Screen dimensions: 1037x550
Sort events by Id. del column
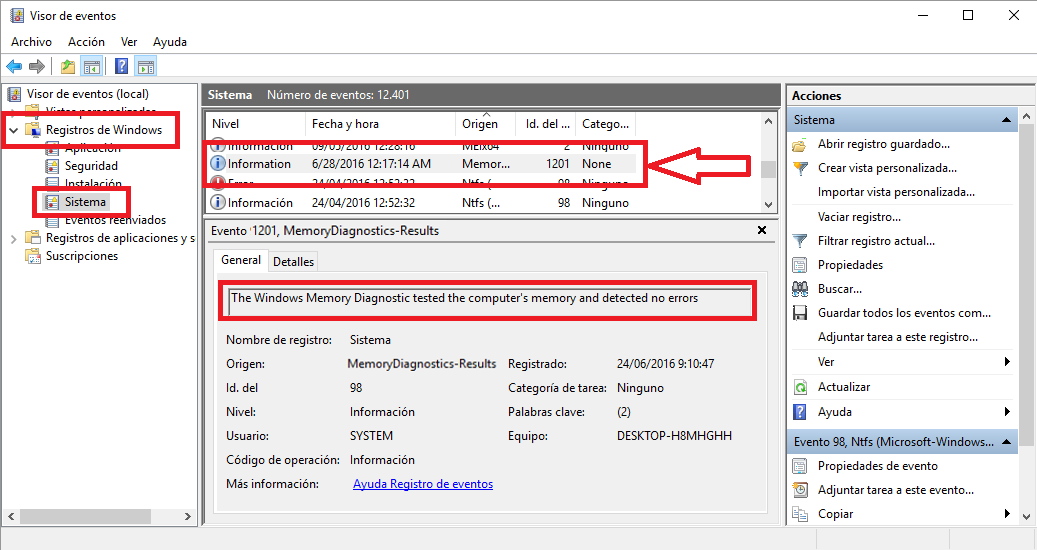(547, 124)
